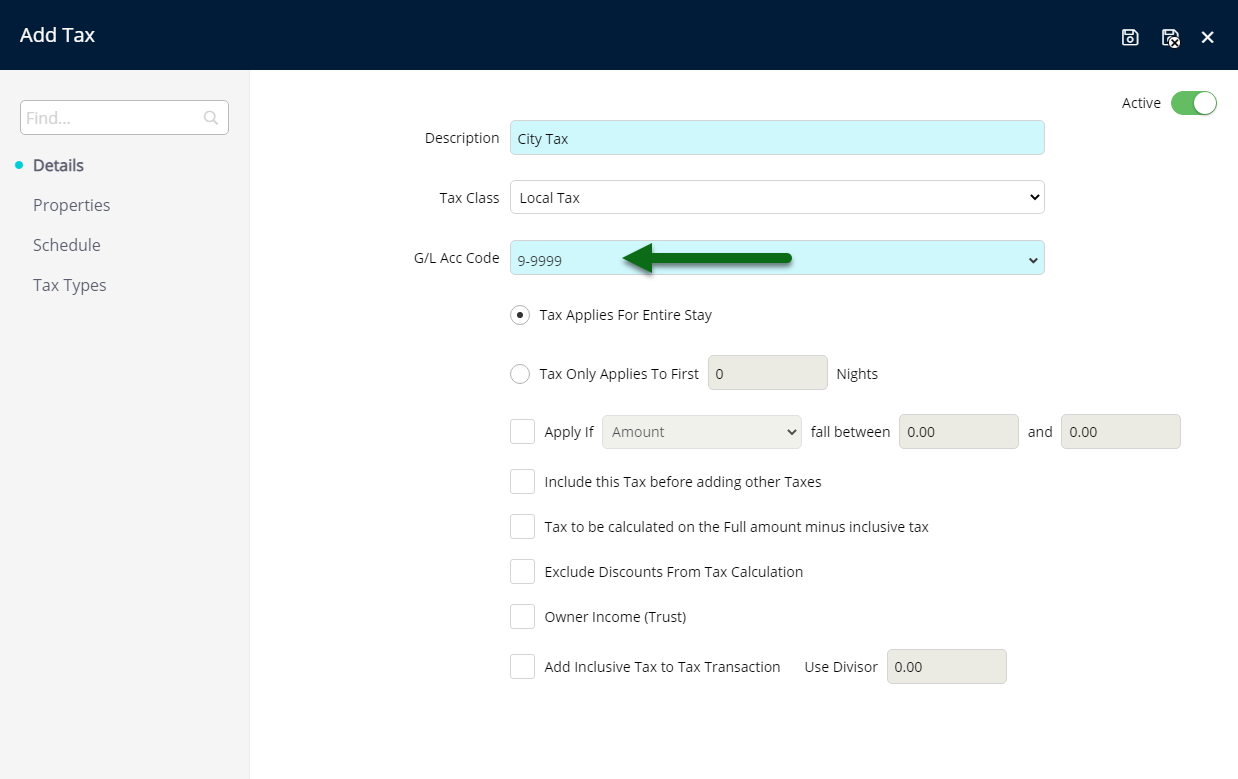The image size is (1238, 779).
Task: Click the Use Divisor label
Action: [841, 667]
